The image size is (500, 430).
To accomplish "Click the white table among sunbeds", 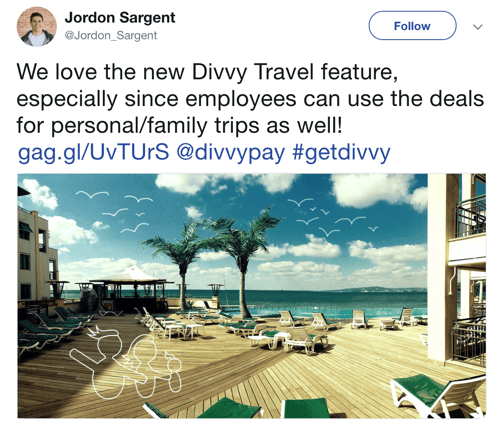I will click(184, 330).
